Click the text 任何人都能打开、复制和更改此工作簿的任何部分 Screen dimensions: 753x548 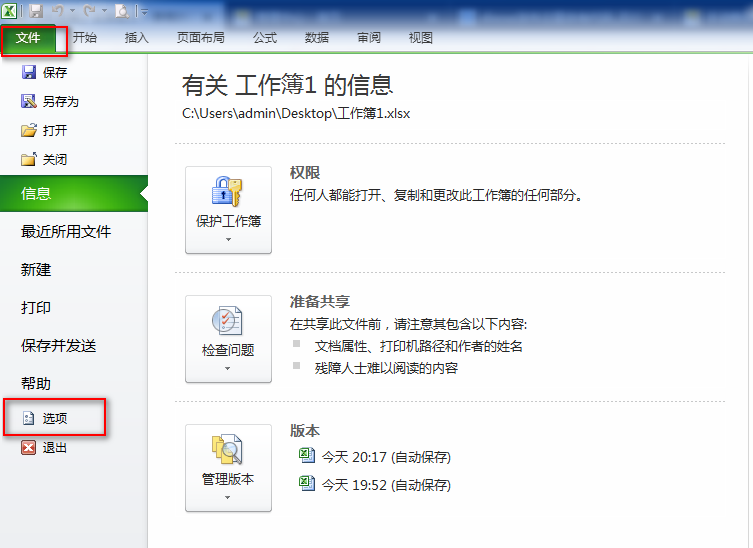click(436, 195)
